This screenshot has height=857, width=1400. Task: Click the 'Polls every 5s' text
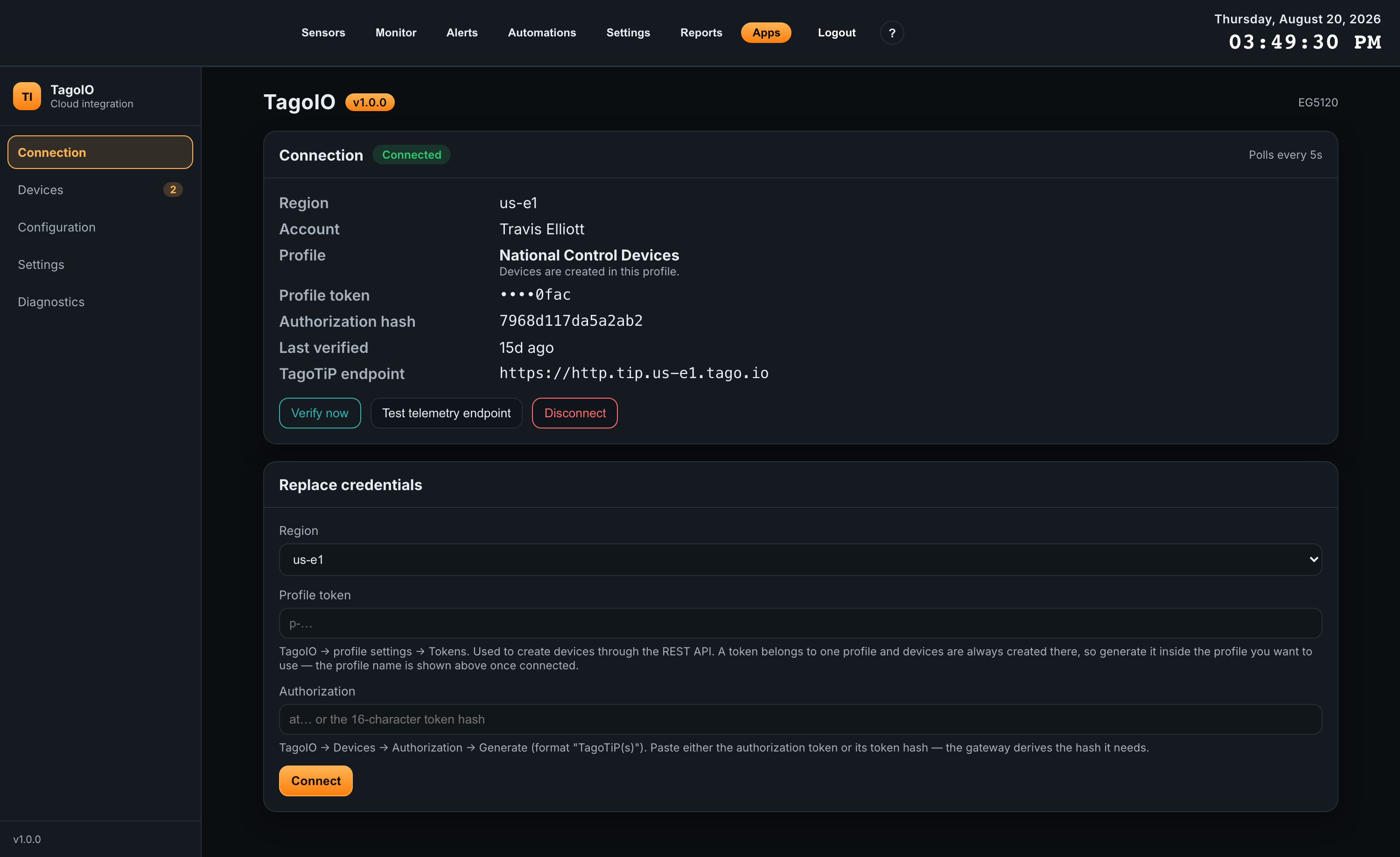coord(1285,155)
